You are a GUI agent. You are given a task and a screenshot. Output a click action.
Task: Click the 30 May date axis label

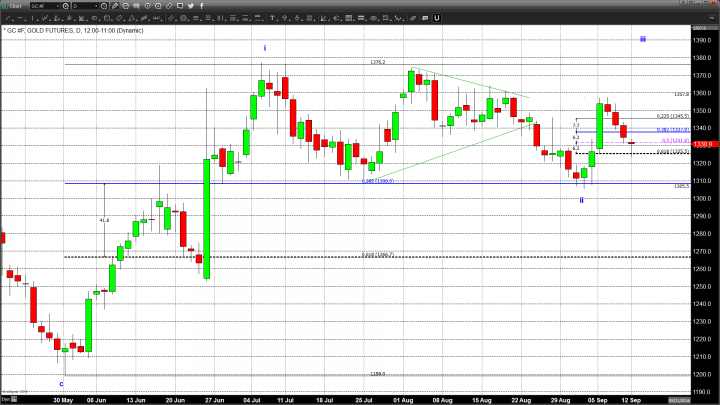point(63,400)
